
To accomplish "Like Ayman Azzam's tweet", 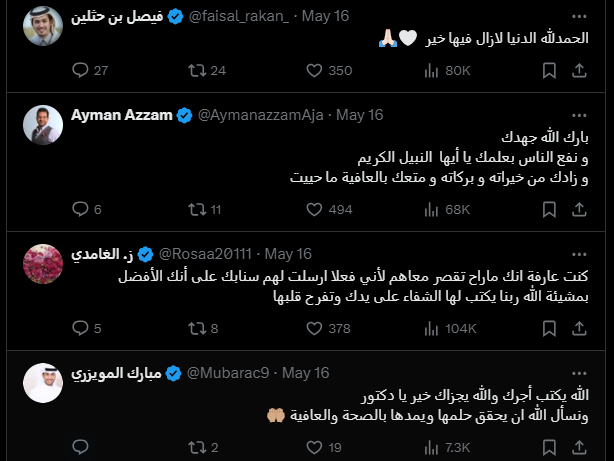I will click(315, 209).
